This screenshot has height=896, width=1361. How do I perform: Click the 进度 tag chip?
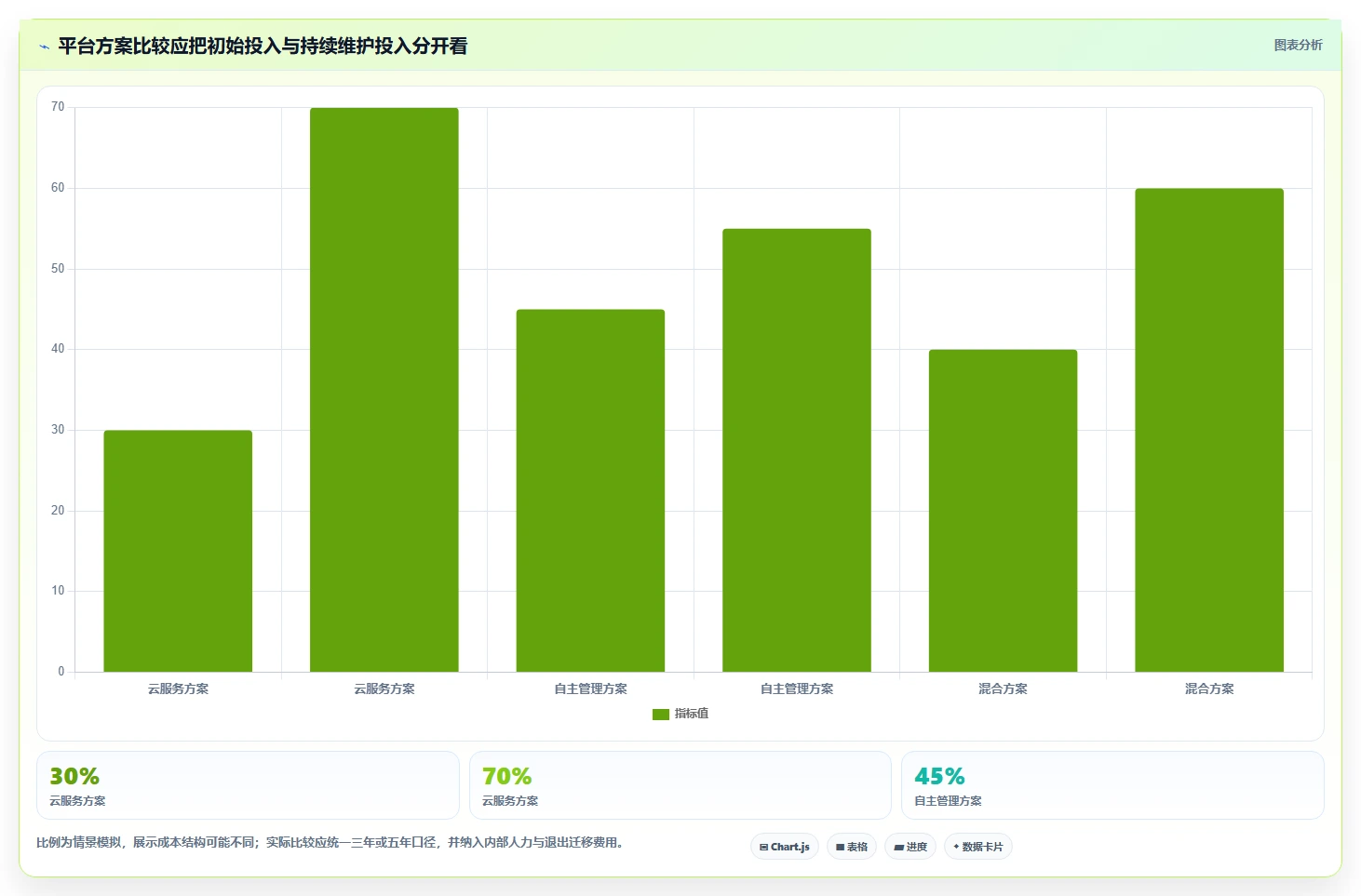pyautogui.click(x=910, y=847)
